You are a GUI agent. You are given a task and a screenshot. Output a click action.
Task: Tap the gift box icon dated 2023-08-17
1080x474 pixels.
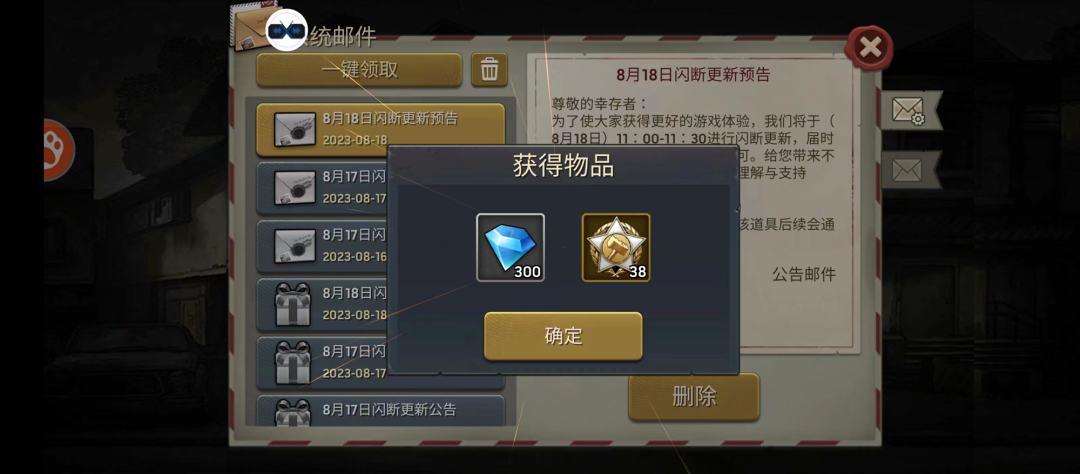click(x=293, y=362)
